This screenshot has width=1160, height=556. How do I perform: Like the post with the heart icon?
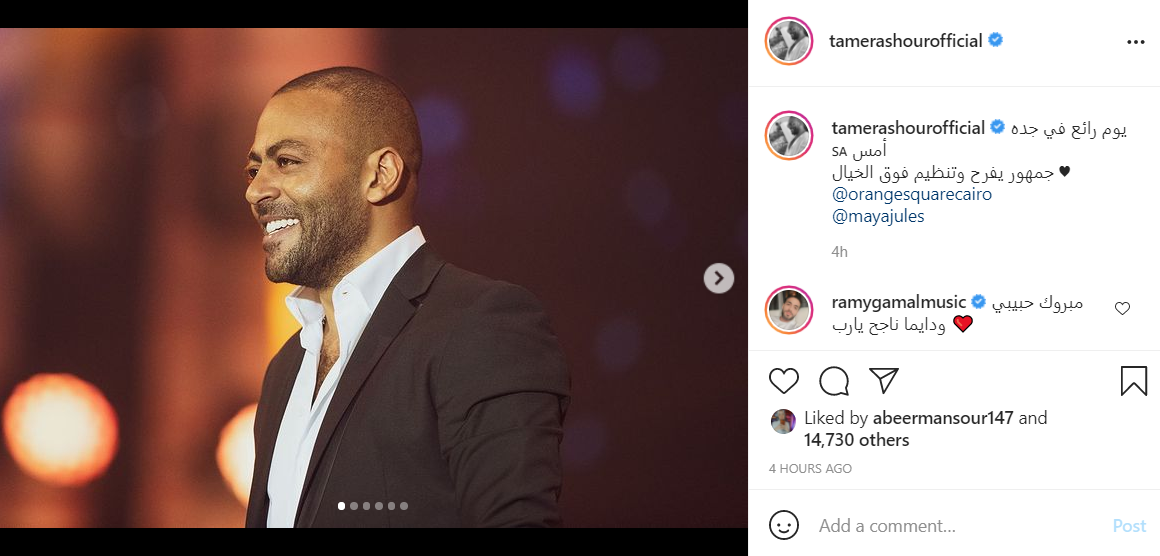coord(784,381)
